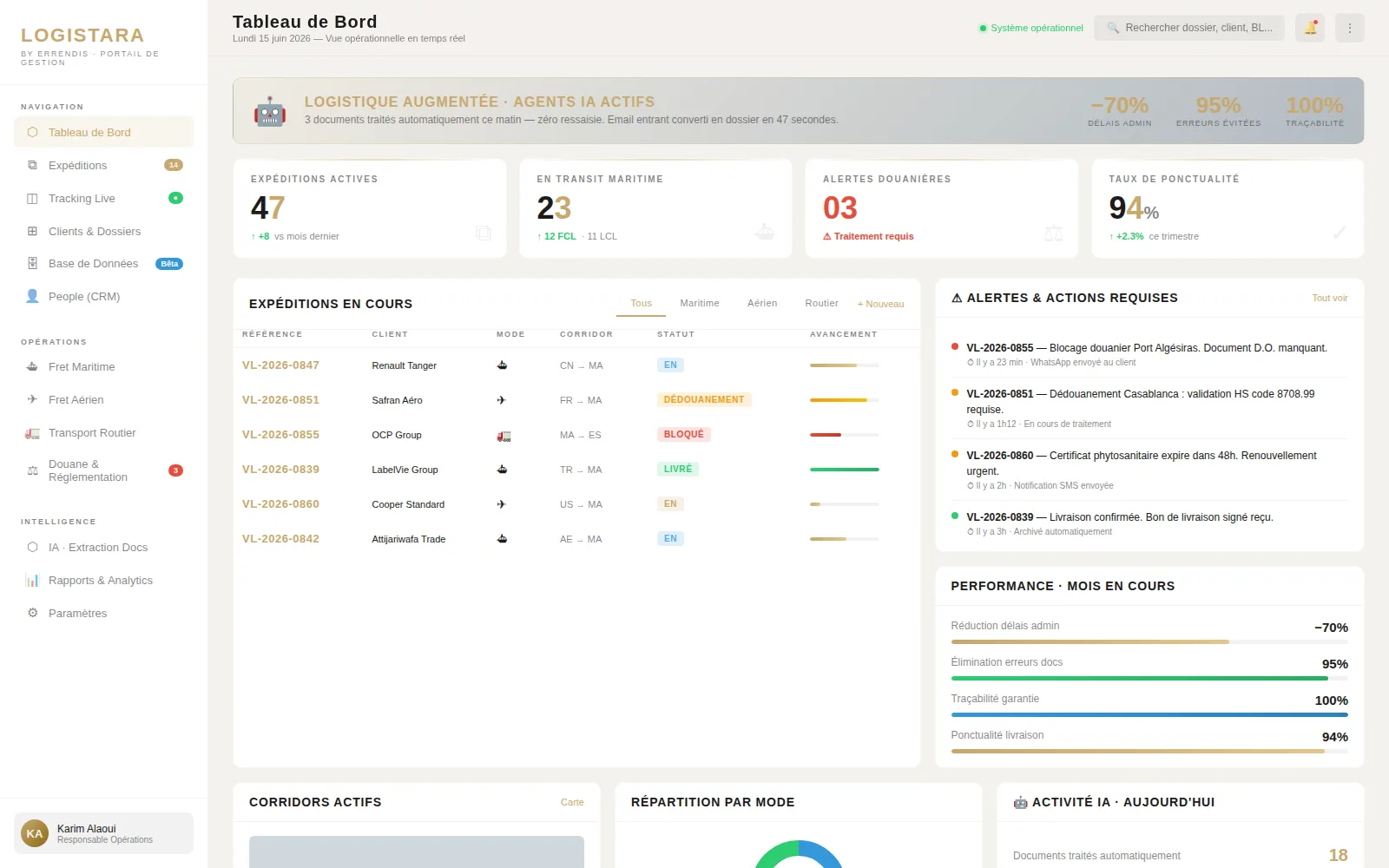Click the ship mode icon for LabelVie Group

tap(502, 470)
